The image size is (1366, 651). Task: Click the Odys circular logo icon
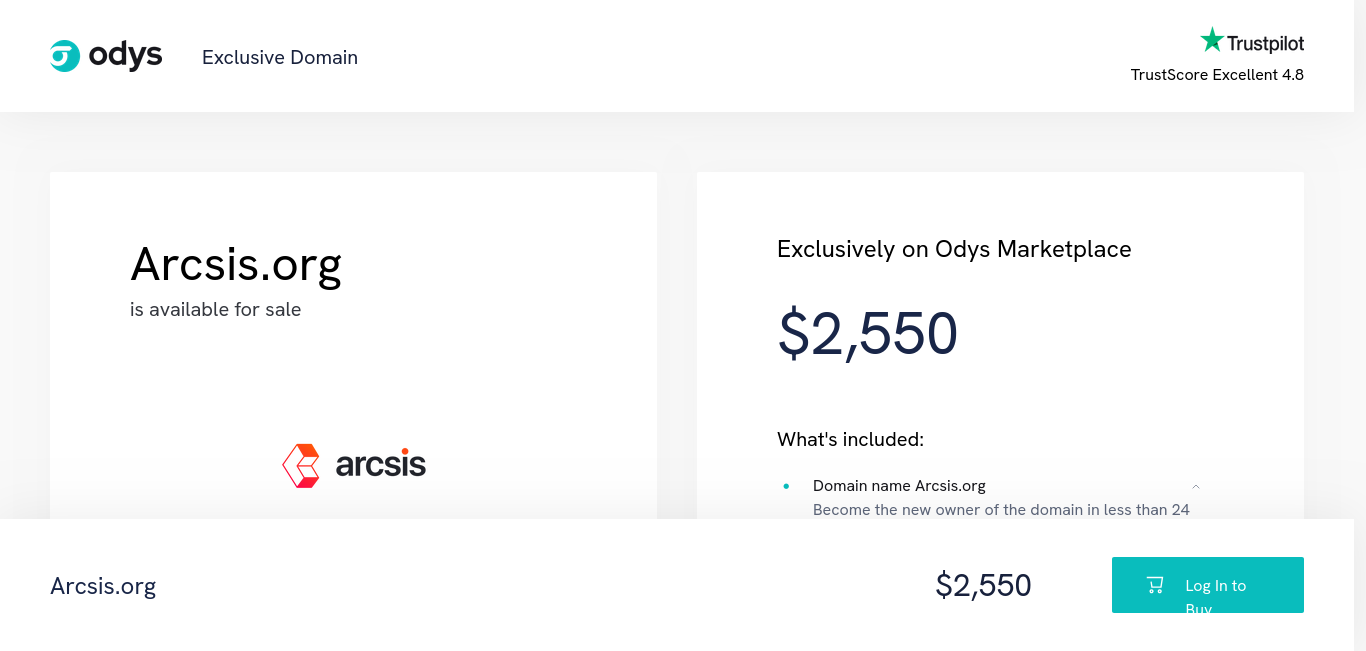[x=65, y=56]
